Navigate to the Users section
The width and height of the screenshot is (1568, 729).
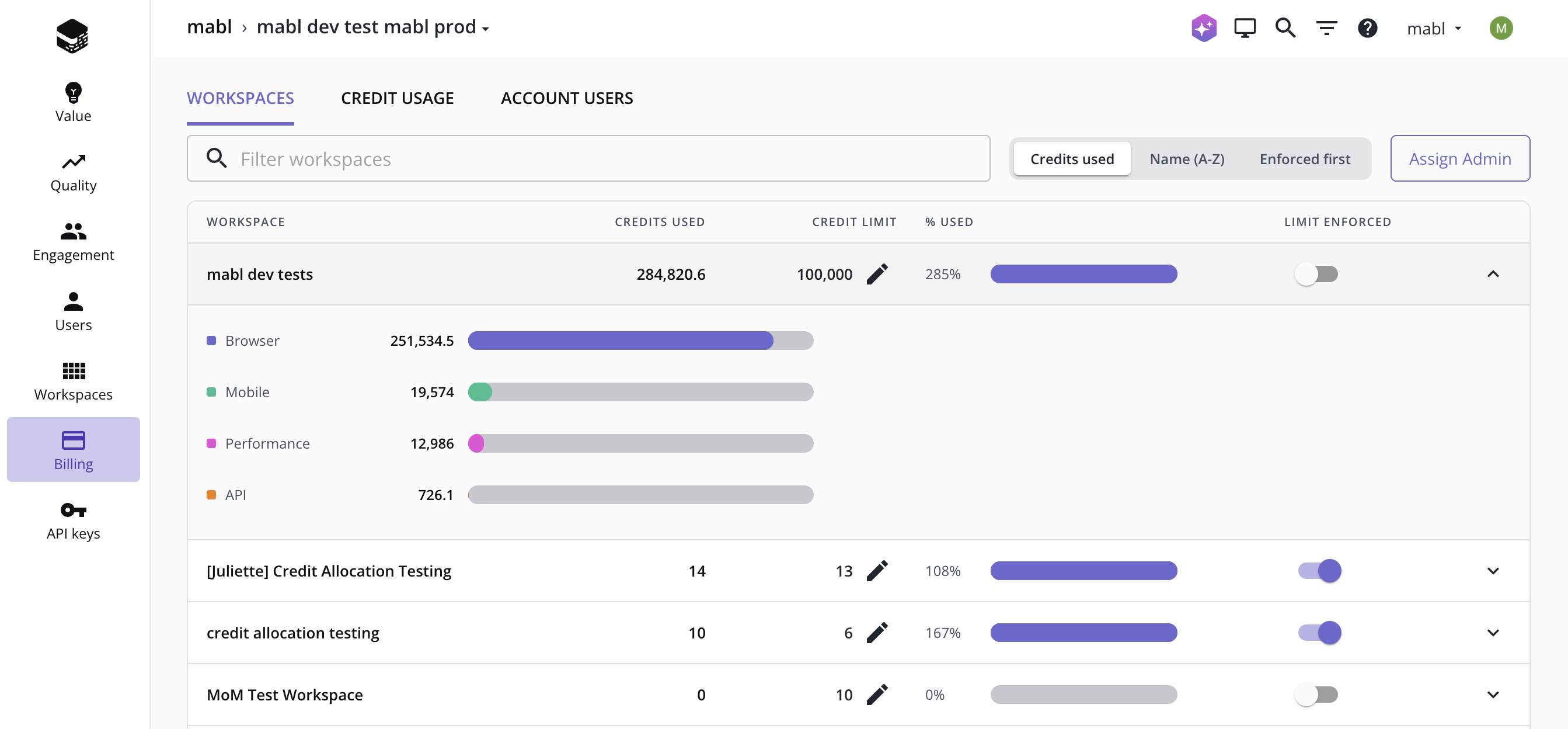(73, 312)
